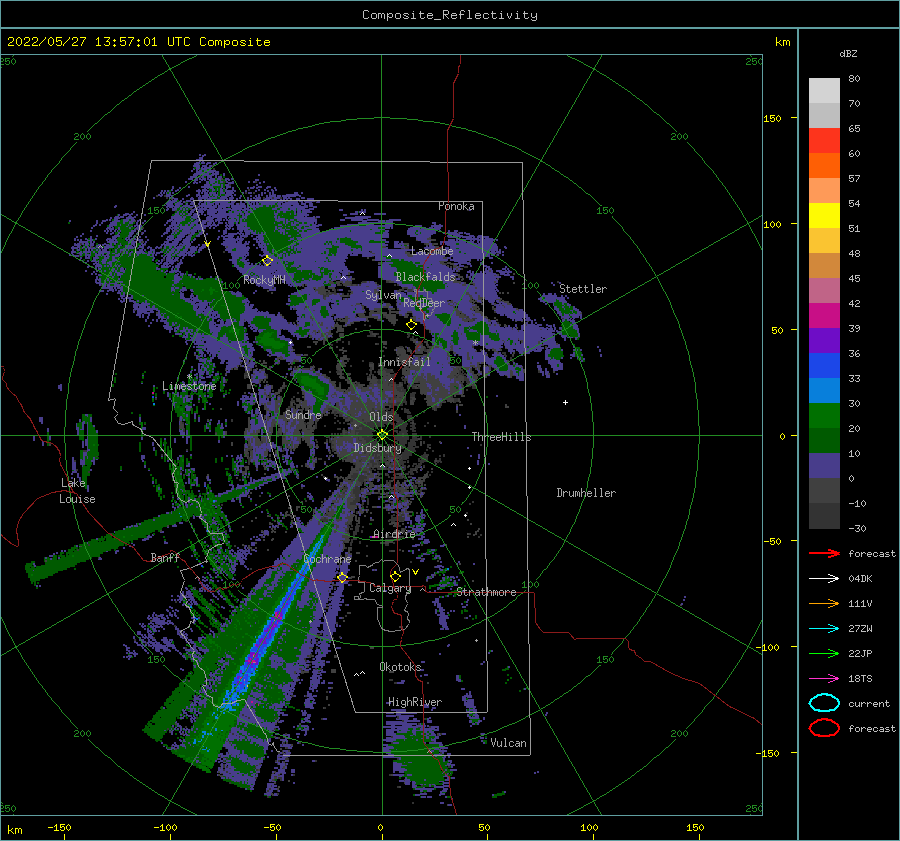Click the Sundre label
Viewport: 900px width, 841px height.
coord(303,414)
